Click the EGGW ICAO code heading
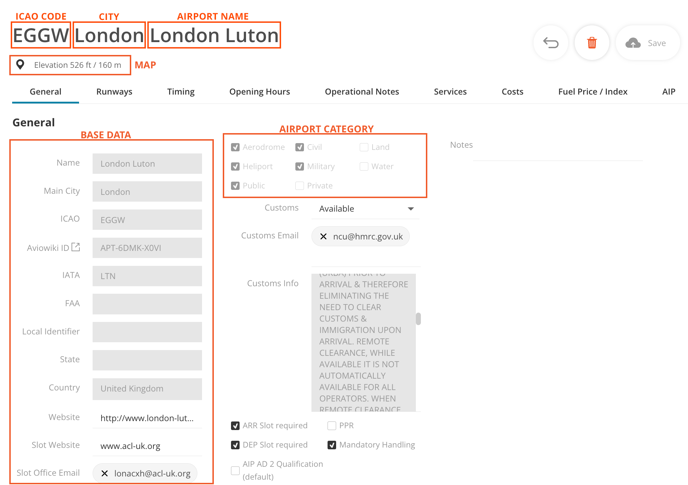Screen dimensions: 688x485 (41, 35)
